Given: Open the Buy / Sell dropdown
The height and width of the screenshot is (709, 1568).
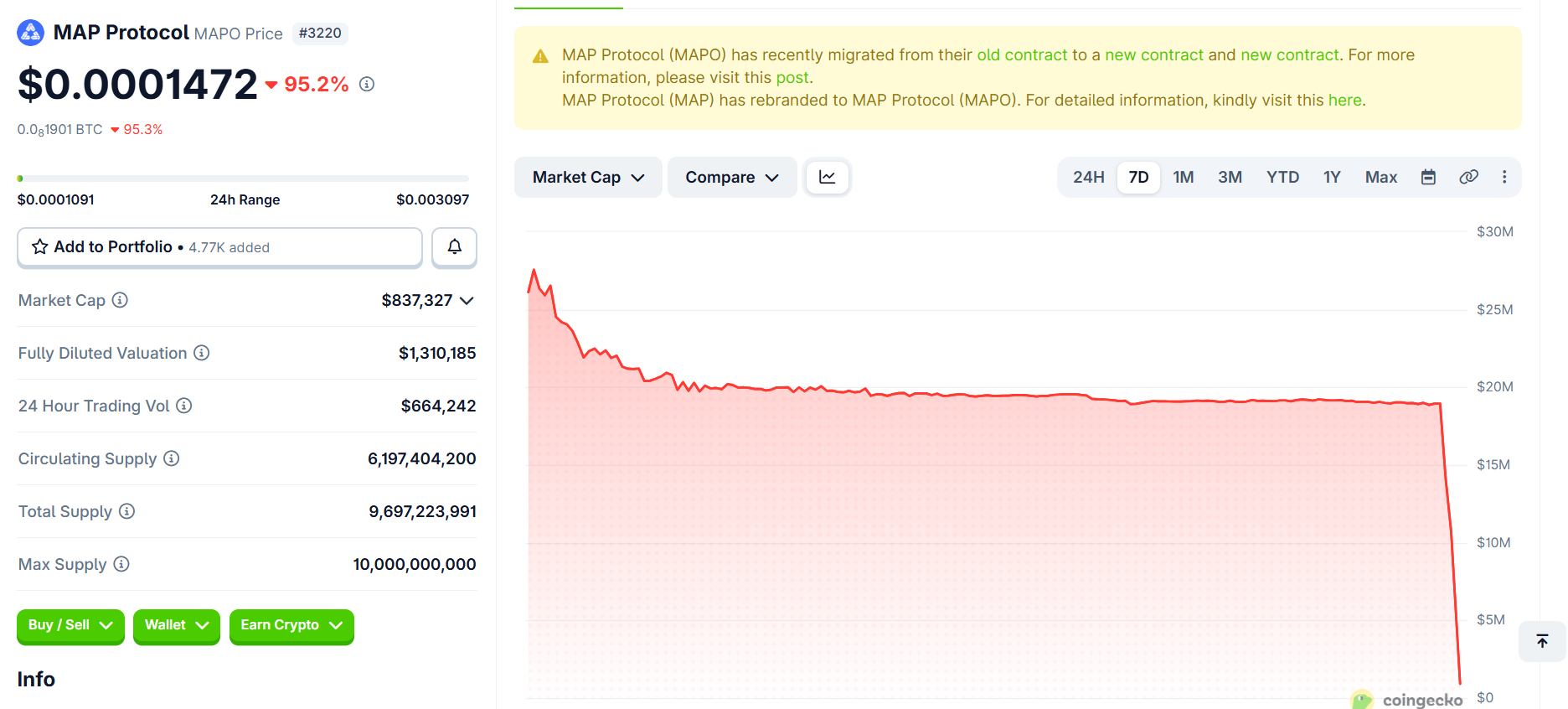Looking at the screenshot, I should coord(70,625).
